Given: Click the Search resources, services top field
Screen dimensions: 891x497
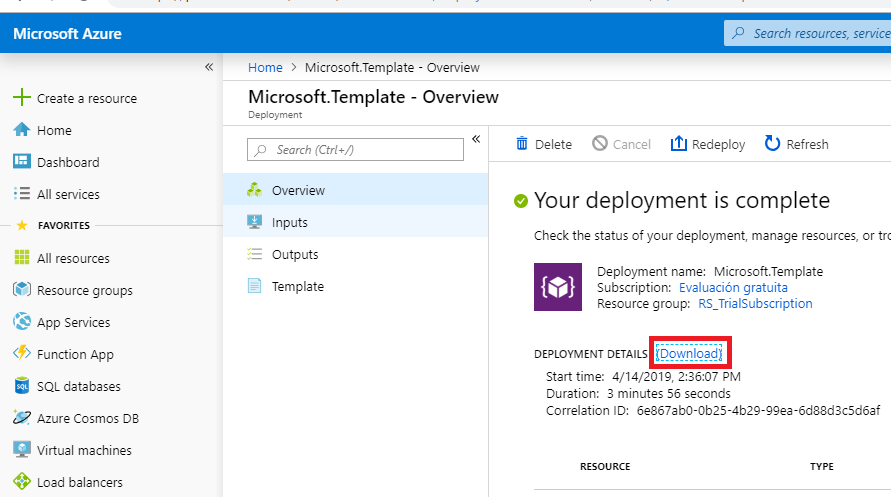Looking at the screenshot, I should (x=807, y=33).
